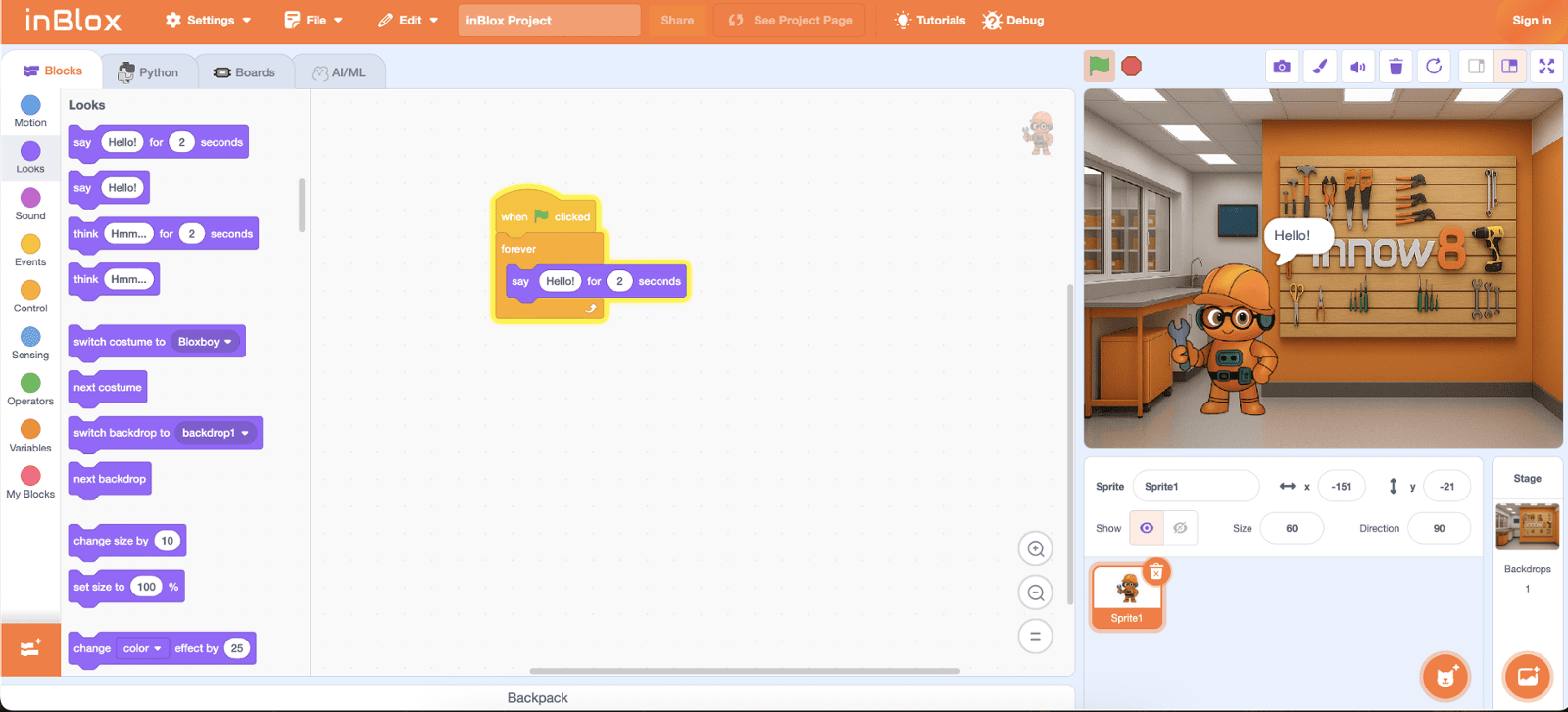
Task: Click the trash can icon in the stage toolbar
Action: [x=1396, y=67]
